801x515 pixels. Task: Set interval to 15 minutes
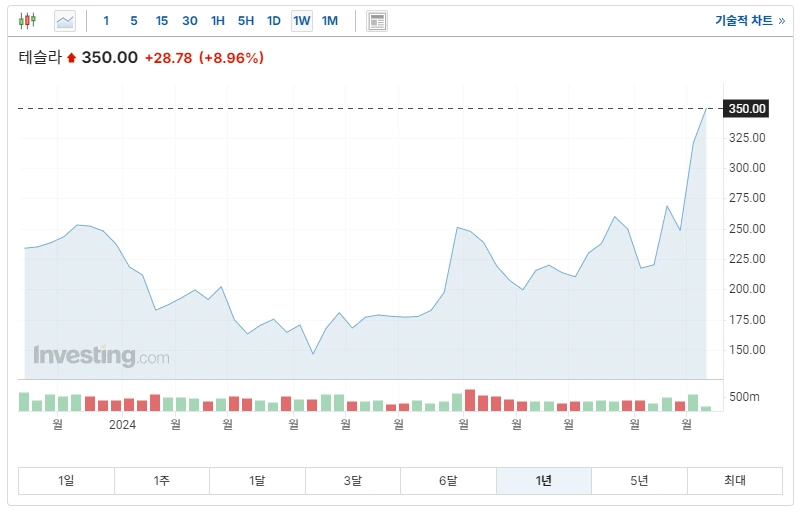(x=162, y=21)
